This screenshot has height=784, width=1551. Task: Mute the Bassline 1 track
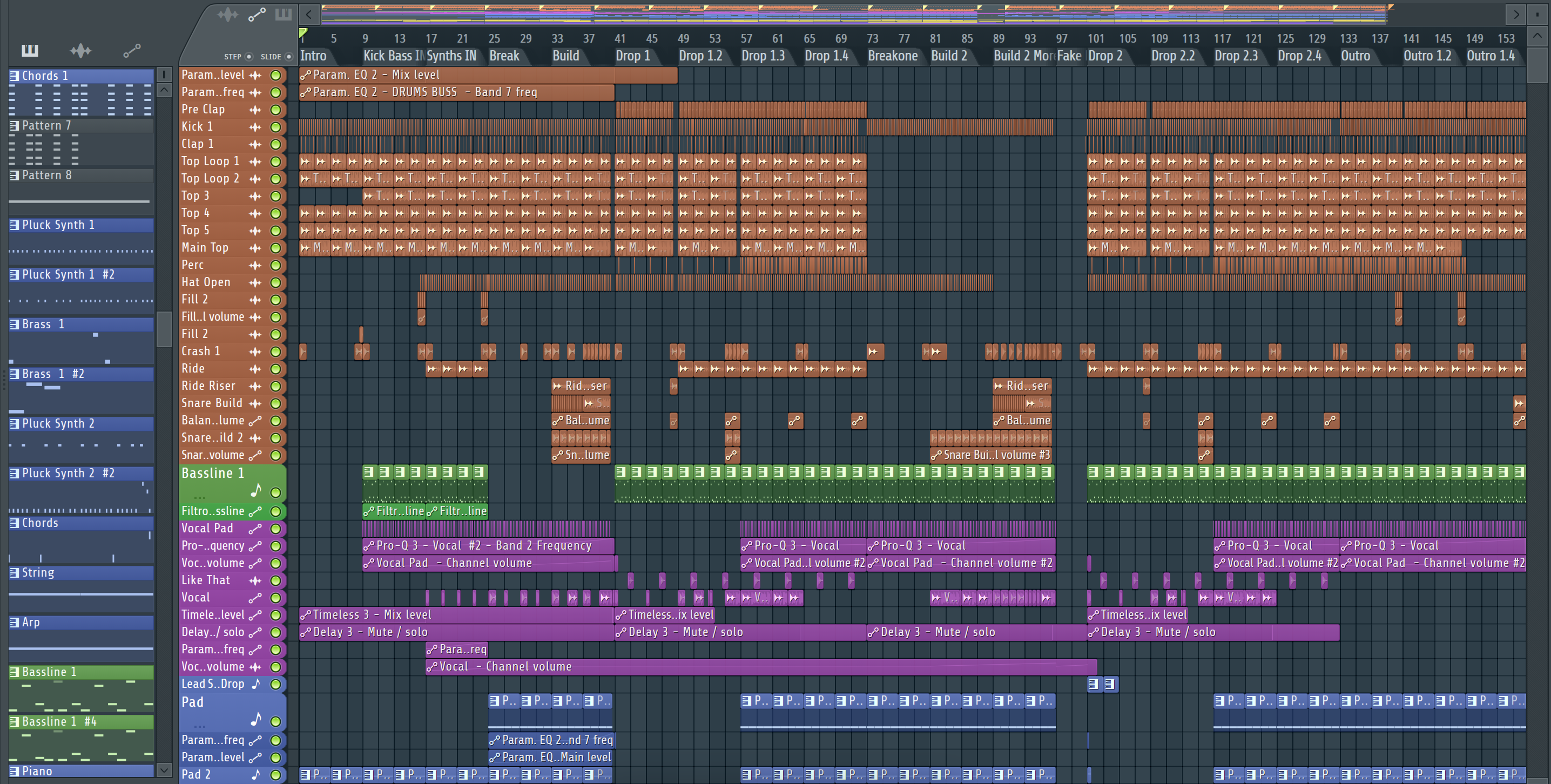click(276, 492)
